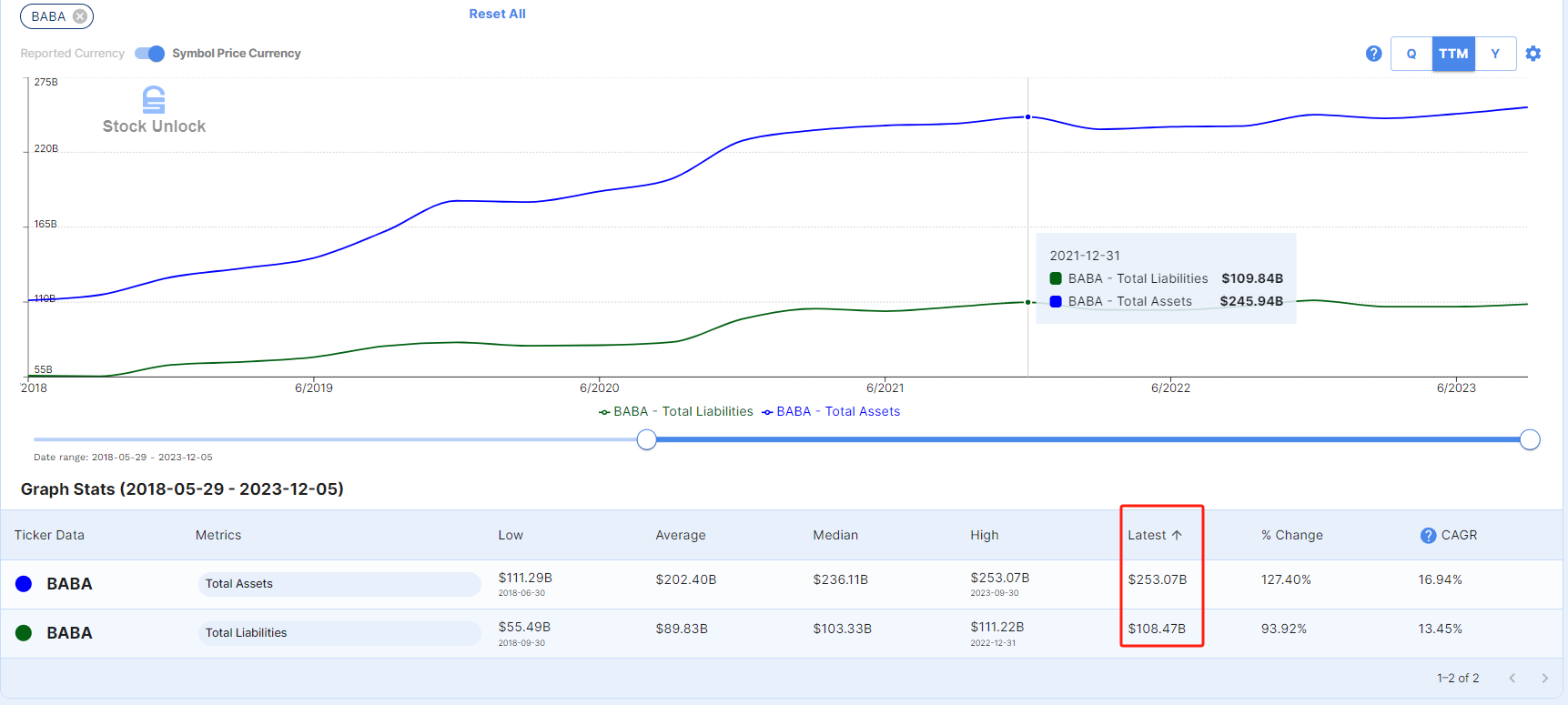
Task: Go to next table page arrow
Action: (x=1544, y=678)
